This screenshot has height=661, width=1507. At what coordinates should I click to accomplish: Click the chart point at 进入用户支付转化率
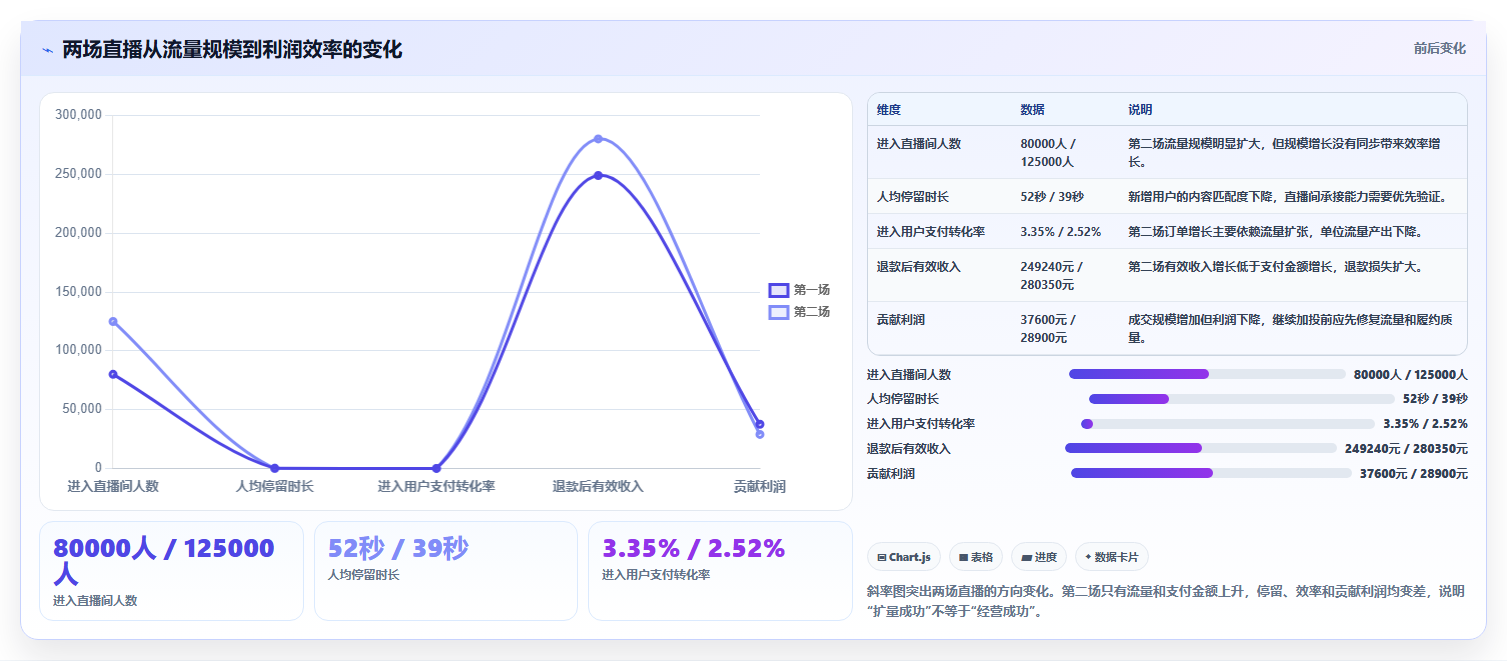click(x=436, y=468)
